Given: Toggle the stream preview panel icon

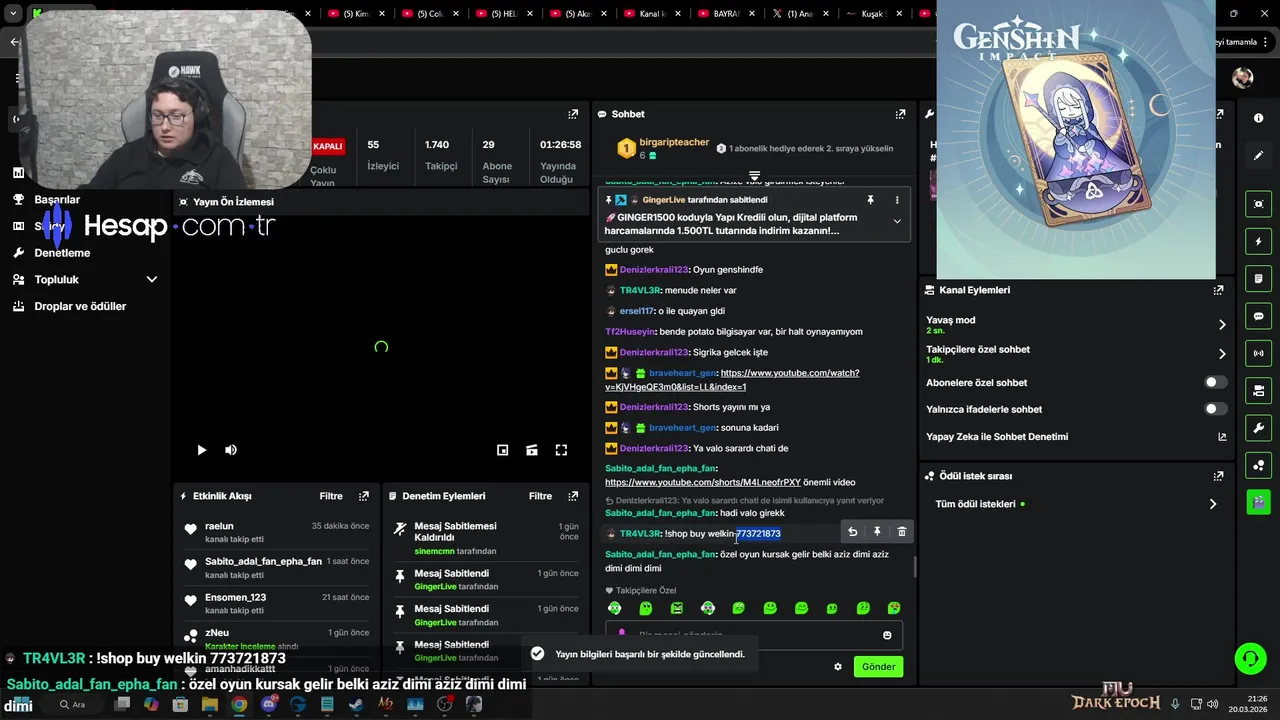Looking at the screenshot, I should tap(1258, 204).
